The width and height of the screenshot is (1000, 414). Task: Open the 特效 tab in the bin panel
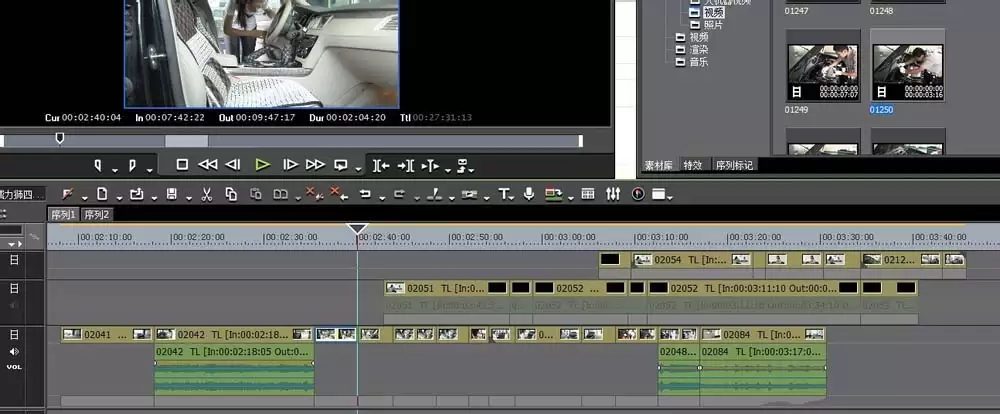[x=693, y=165]
